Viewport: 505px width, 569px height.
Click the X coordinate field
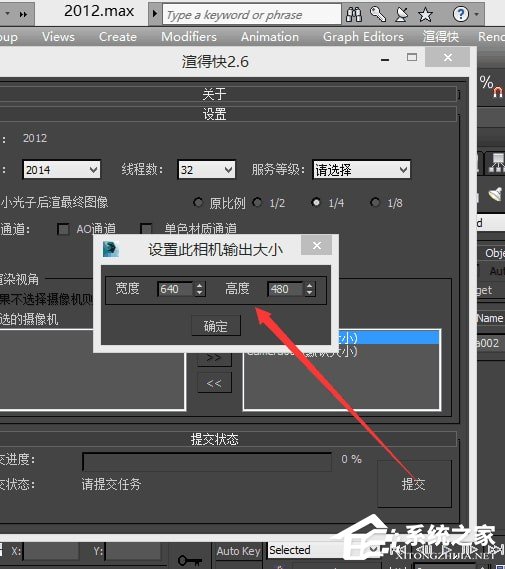click(51, 551)
